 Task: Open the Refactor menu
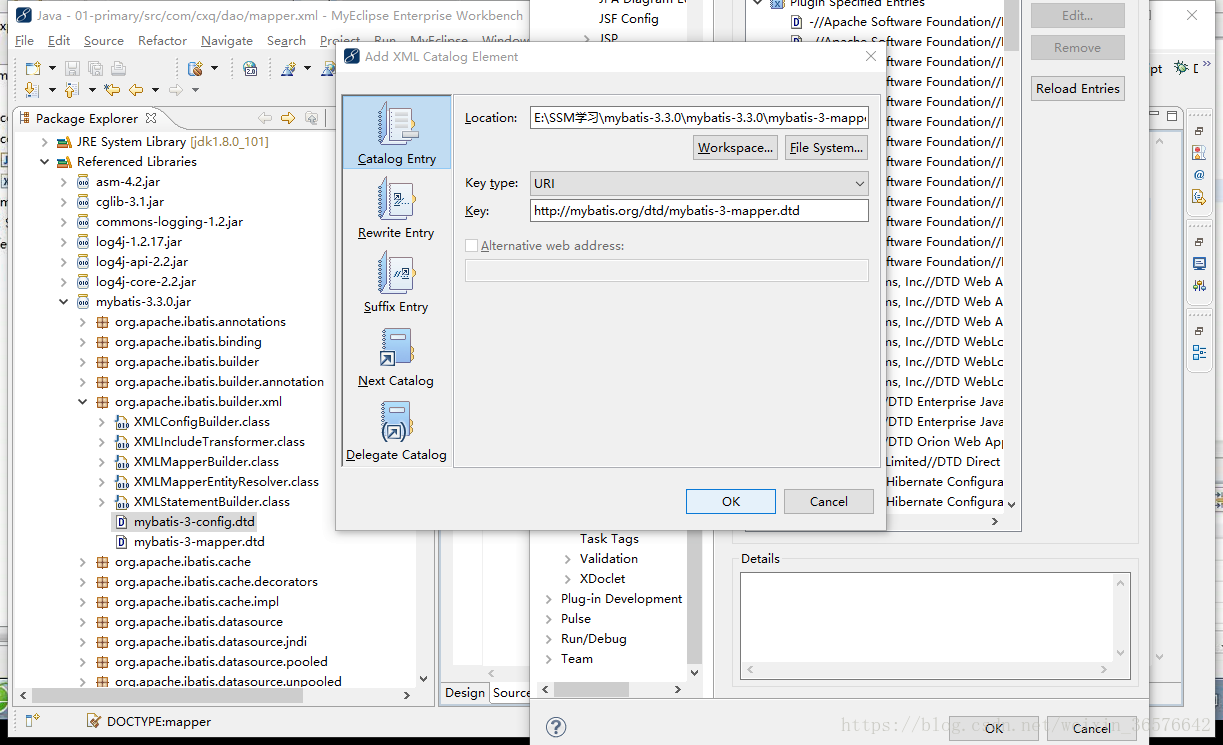[x=163, y=41]
